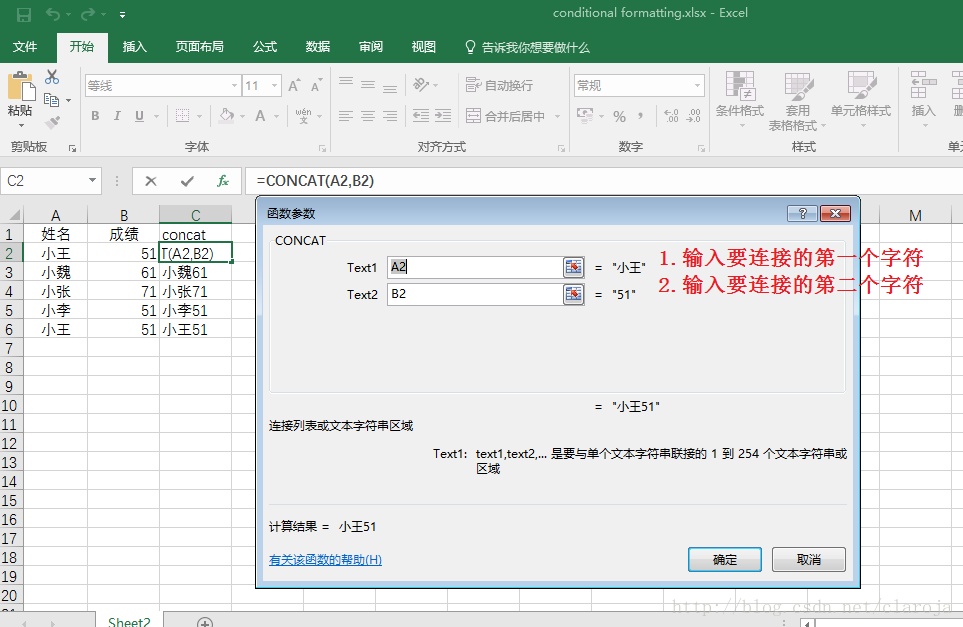The height and width of the screenshot is (627, 963).
Task: Click the Center horizontally icon
Action: (x=368, y=115)
